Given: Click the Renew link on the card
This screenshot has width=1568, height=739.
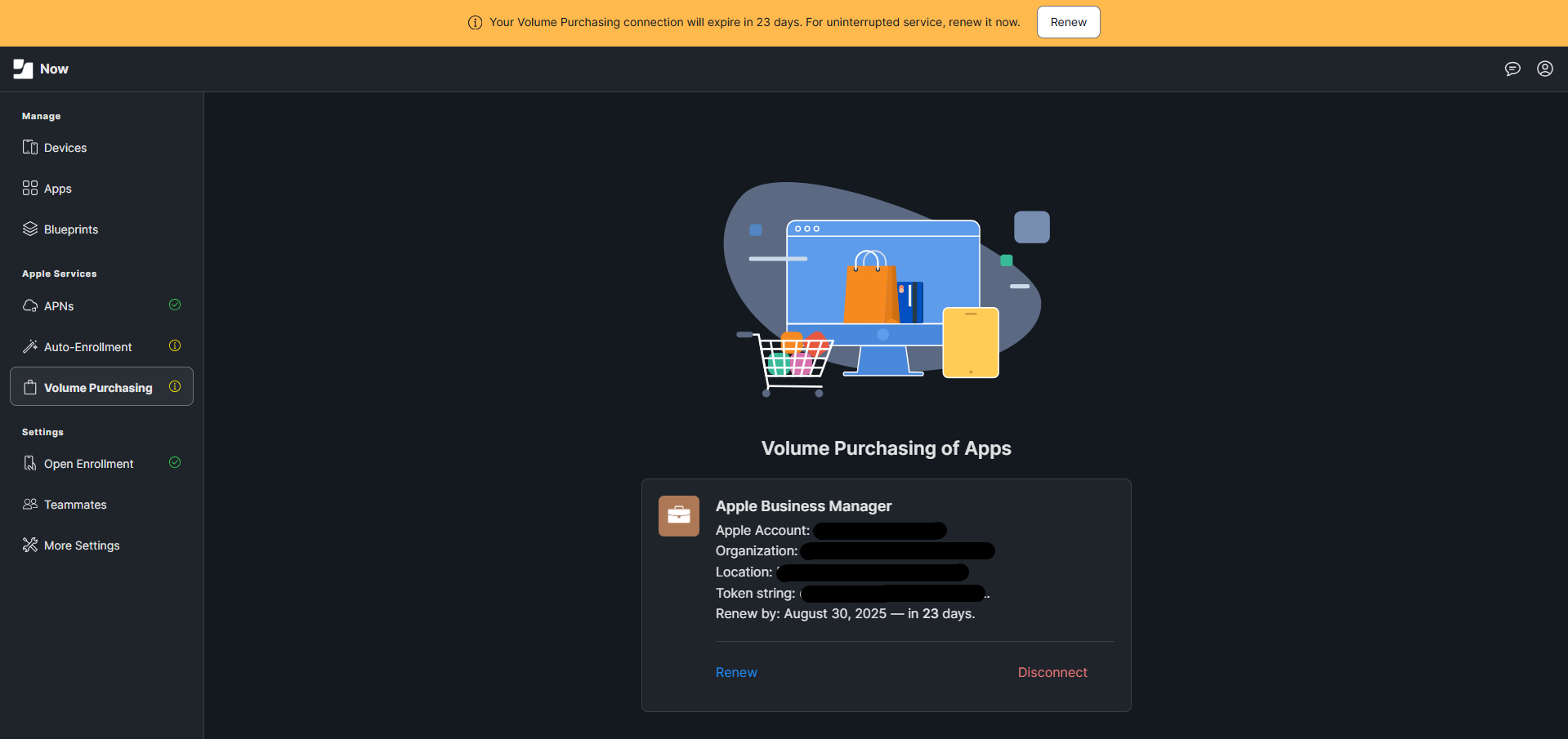Looking at the screenshot, I should pos(735,672).
